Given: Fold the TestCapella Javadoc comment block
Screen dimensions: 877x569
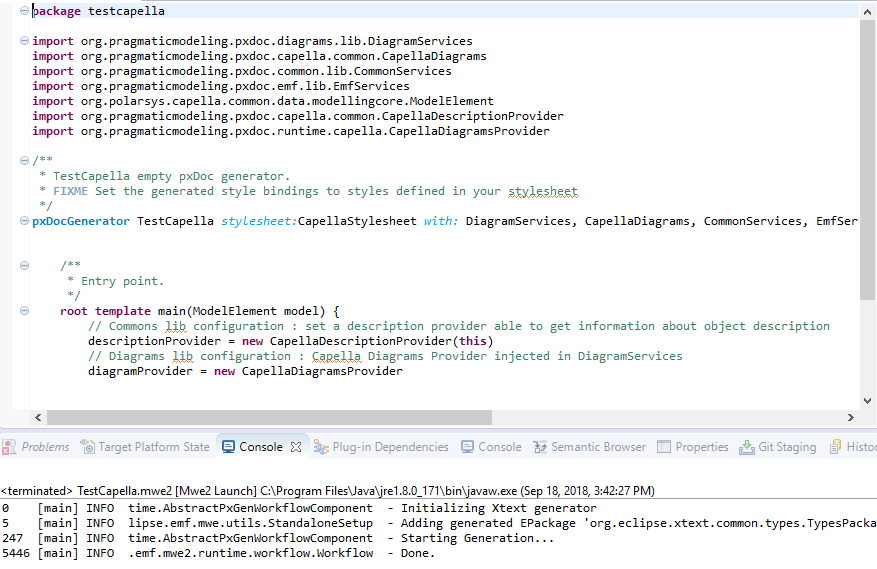Looking at the screenshot, I should (x=24, y=161).
